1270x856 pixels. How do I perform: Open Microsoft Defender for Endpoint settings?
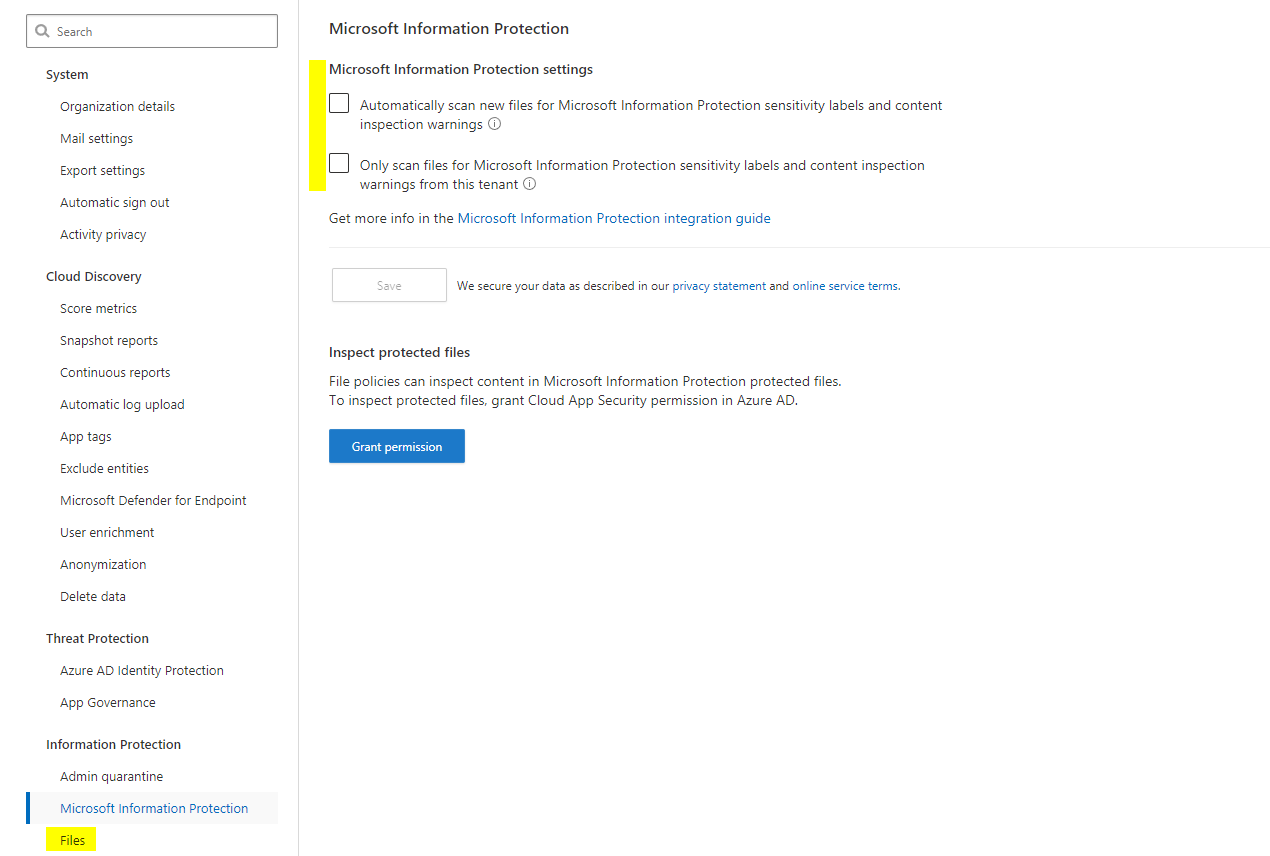(153, 501)
